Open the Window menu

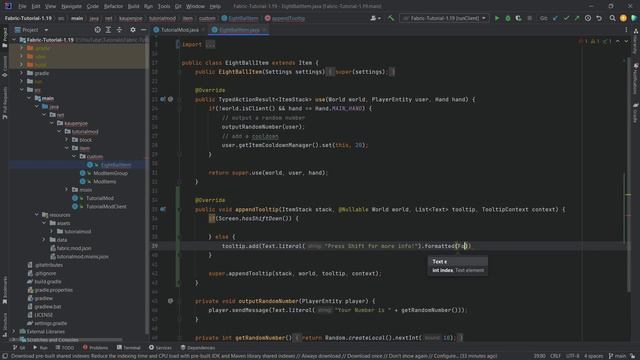coord(195,6)
